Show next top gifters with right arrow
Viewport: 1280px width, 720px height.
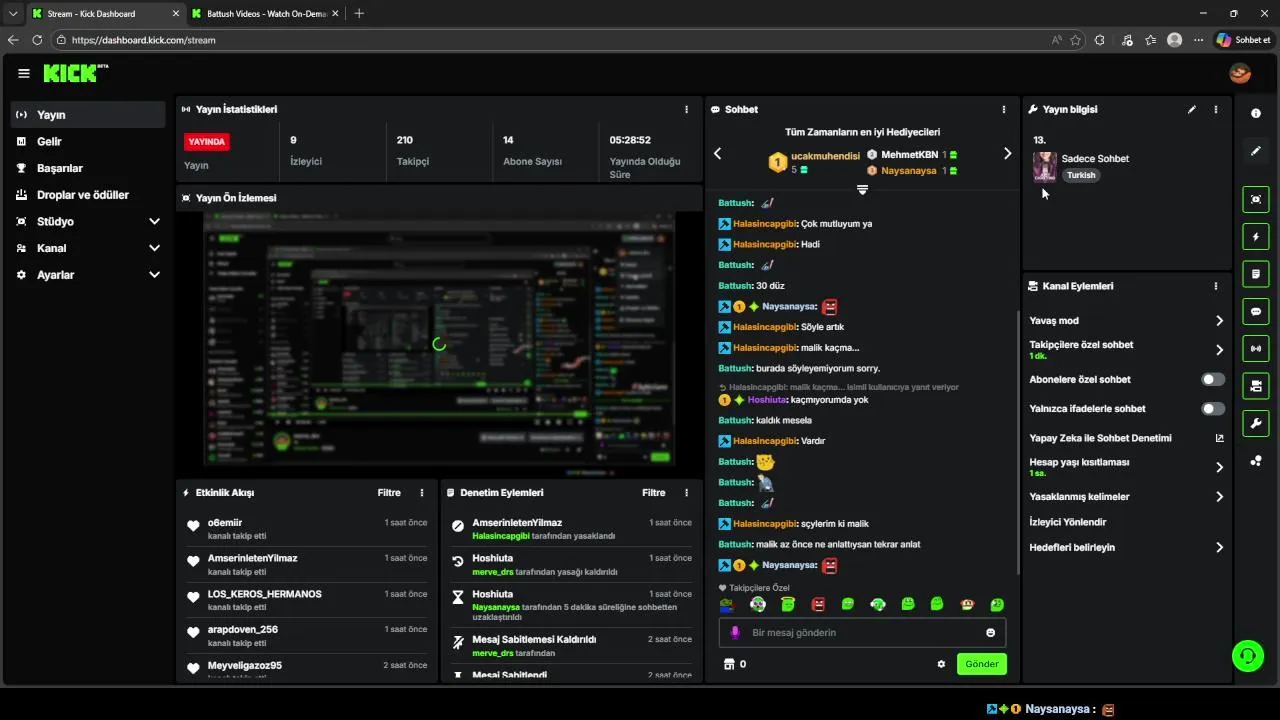[x=1007, y=153]
